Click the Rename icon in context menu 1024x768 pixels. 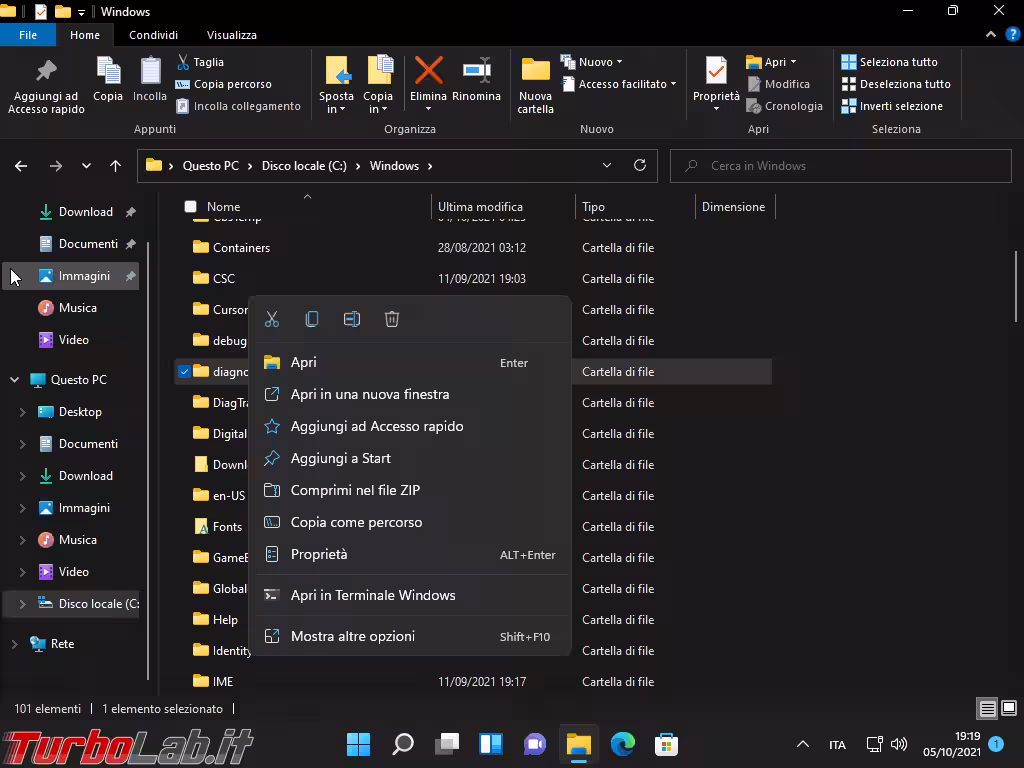[352, 319]
